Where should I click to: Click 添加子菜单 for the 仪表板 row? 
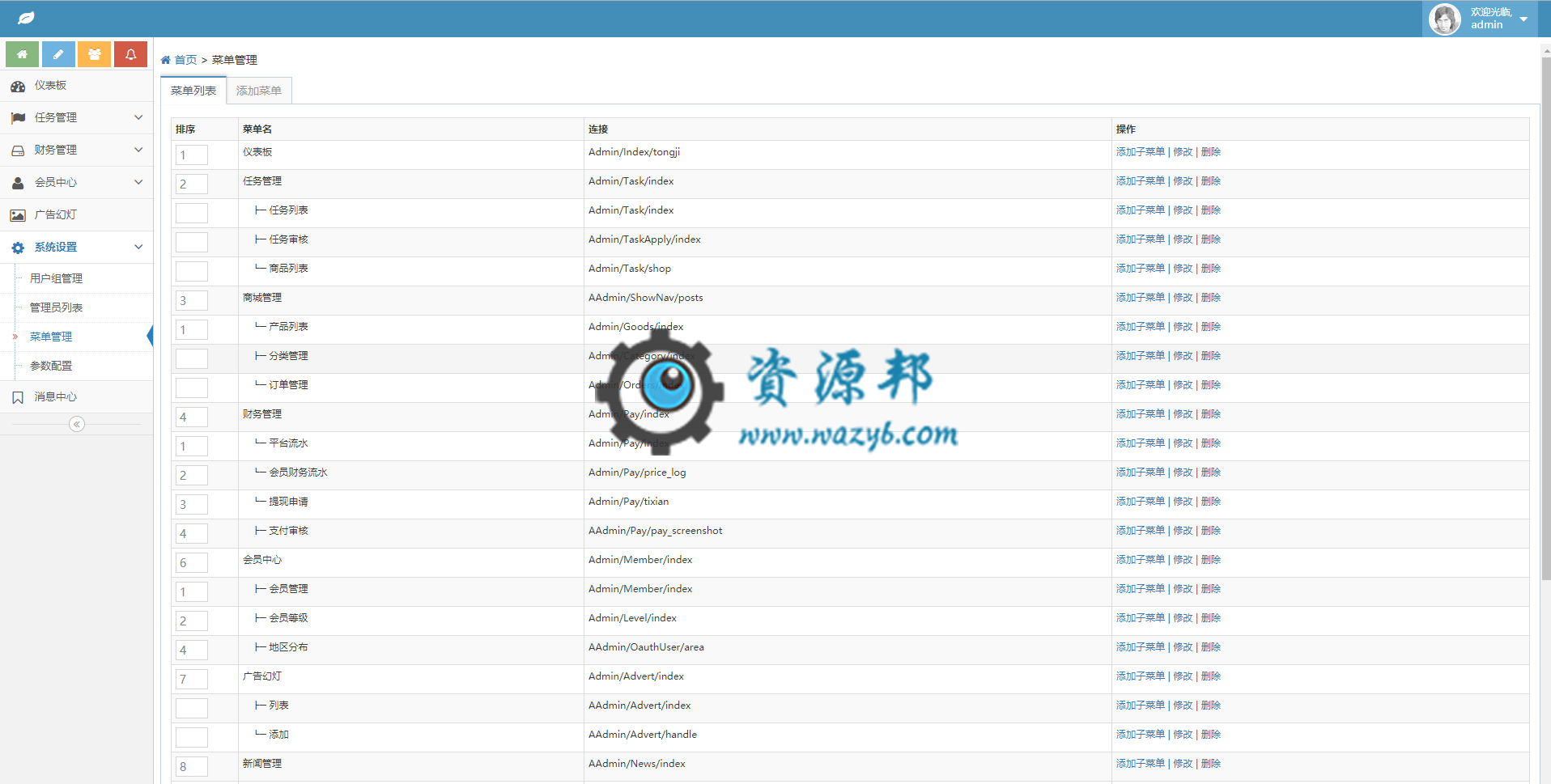(x=1141, y=152)
